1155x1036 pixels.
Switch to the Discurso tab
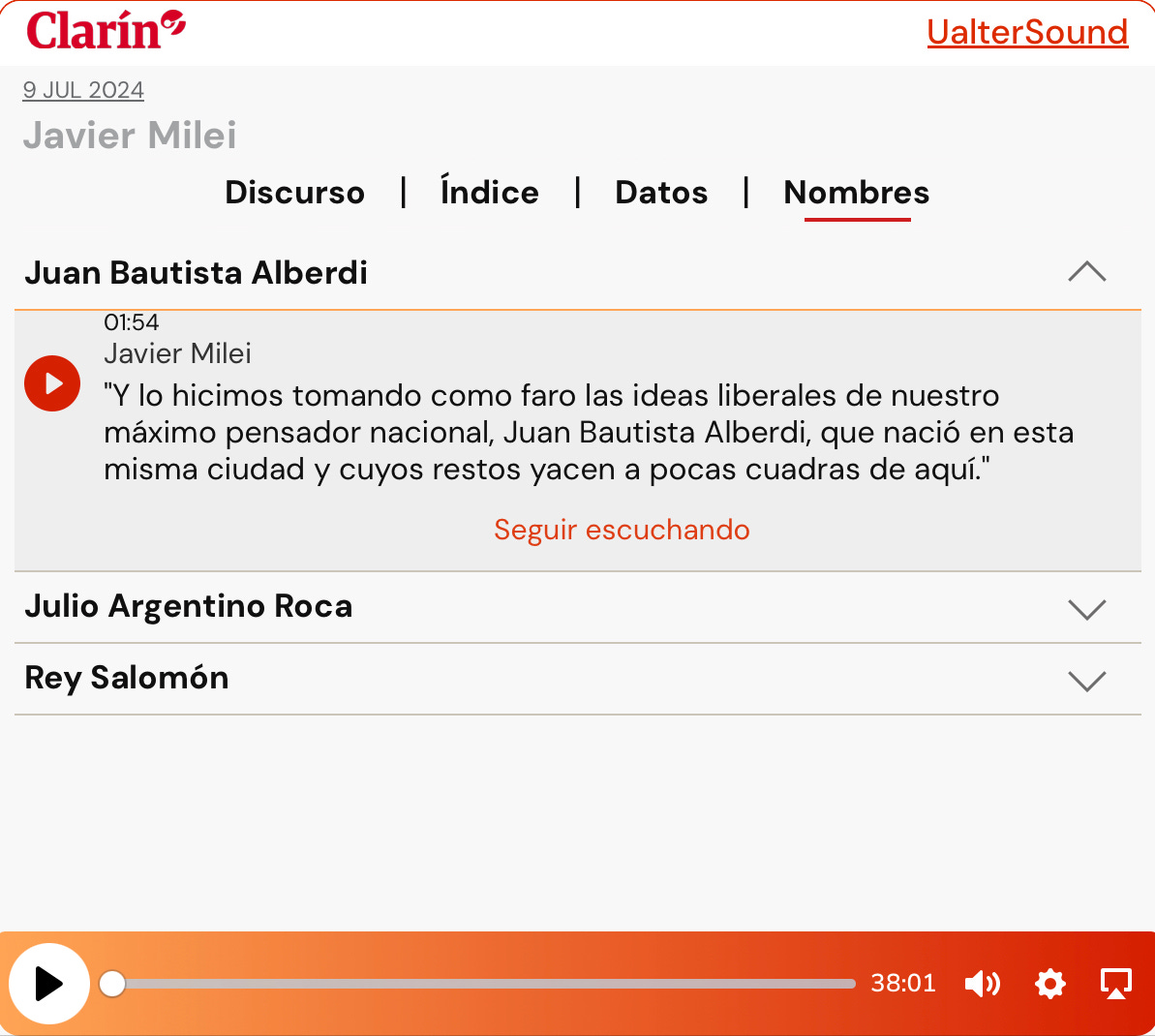(x=294, y=193)
